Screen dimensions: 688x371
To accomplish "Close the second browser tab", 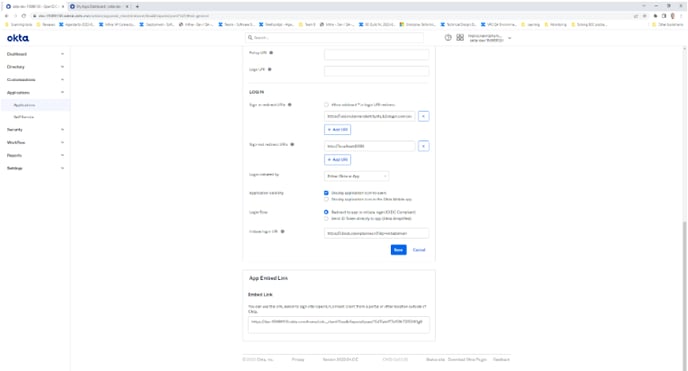I will pyautogui.click(x=127, y=7).
